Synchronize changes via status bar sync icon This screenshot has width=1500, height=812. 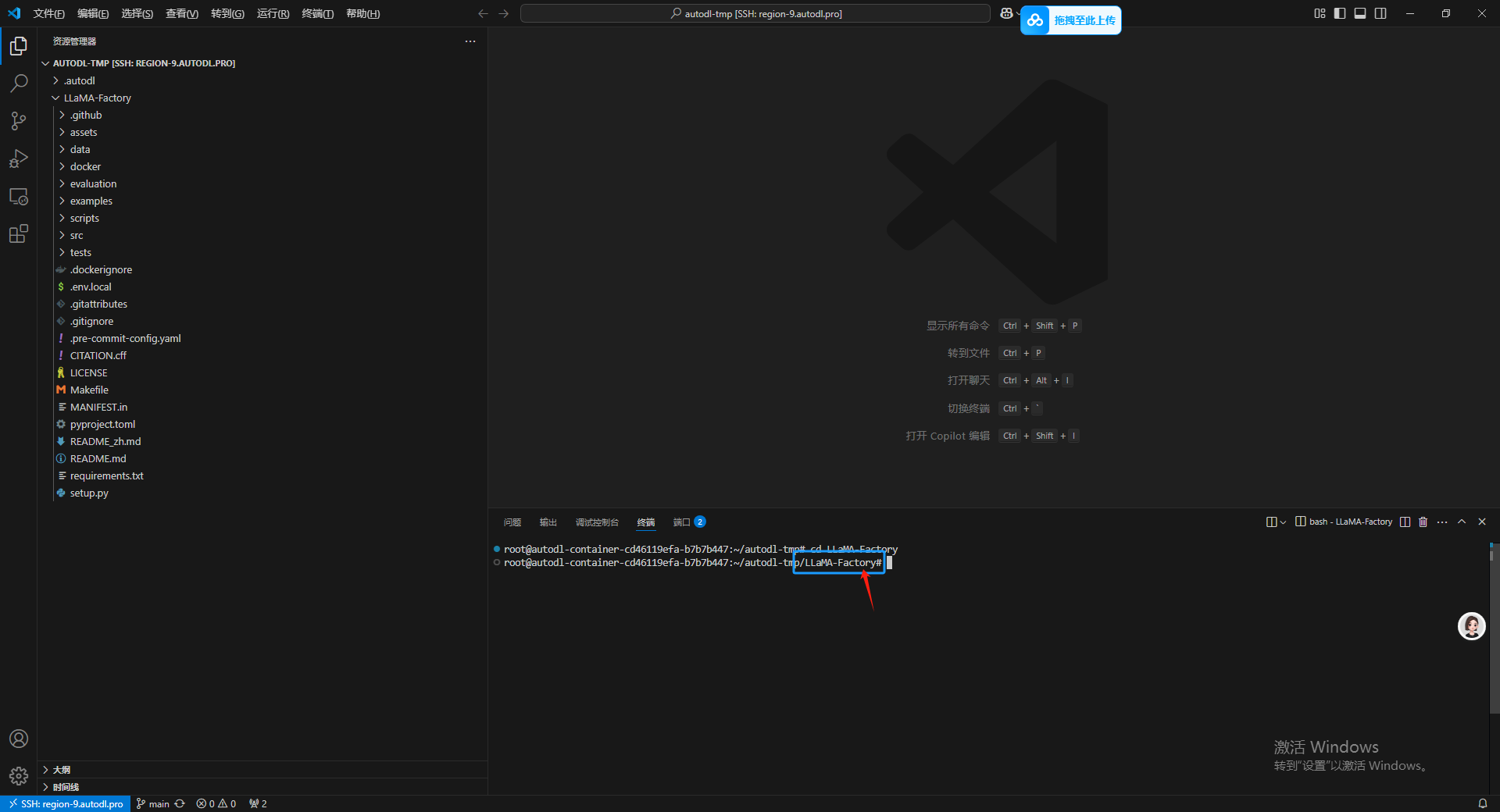(x=180, y=803)
